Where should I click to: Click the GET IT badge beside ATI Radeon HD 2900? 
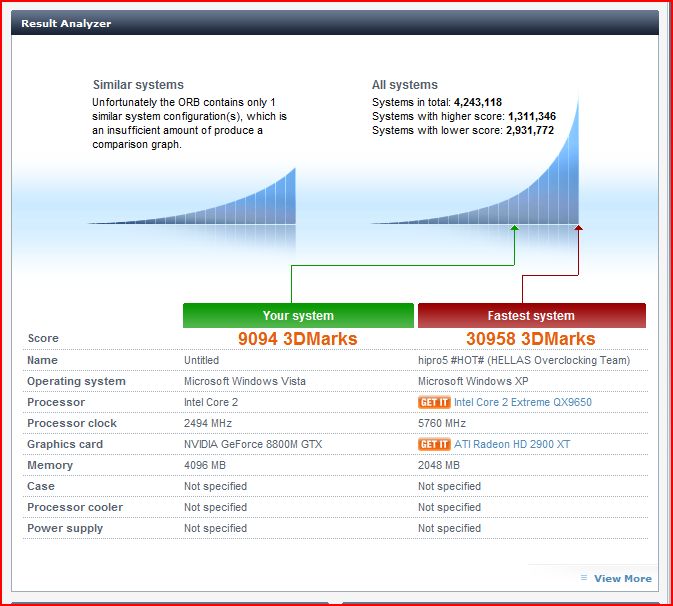(434, 444)
